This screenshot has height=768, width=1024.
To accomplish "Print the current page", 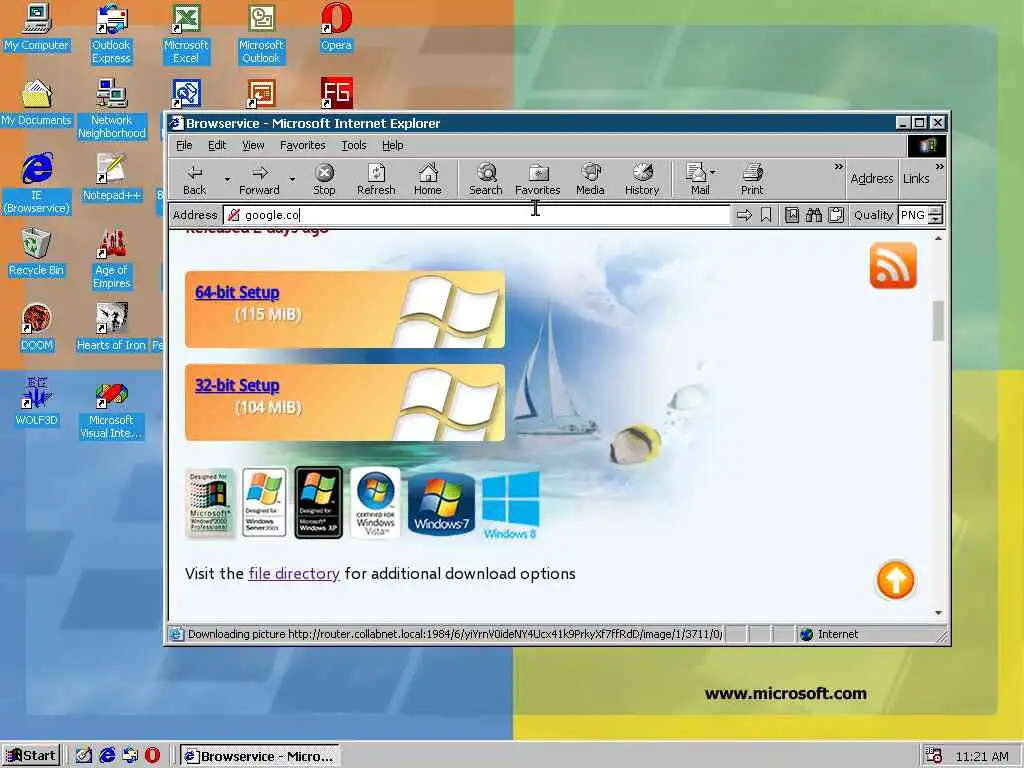I will [752, 180].
